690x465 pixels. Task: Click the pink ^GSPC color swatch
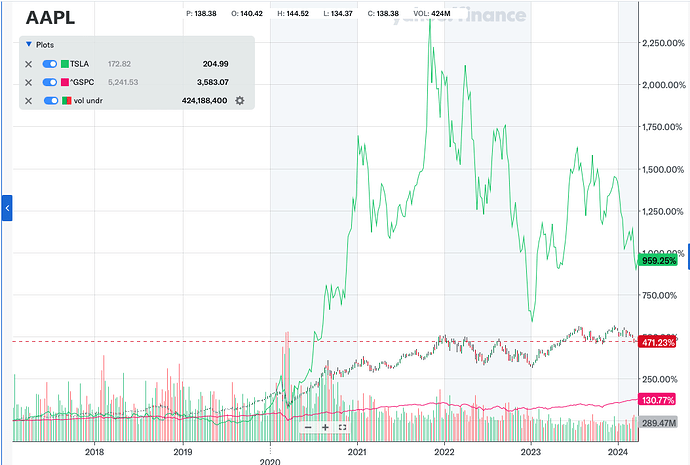pos(66,82)
